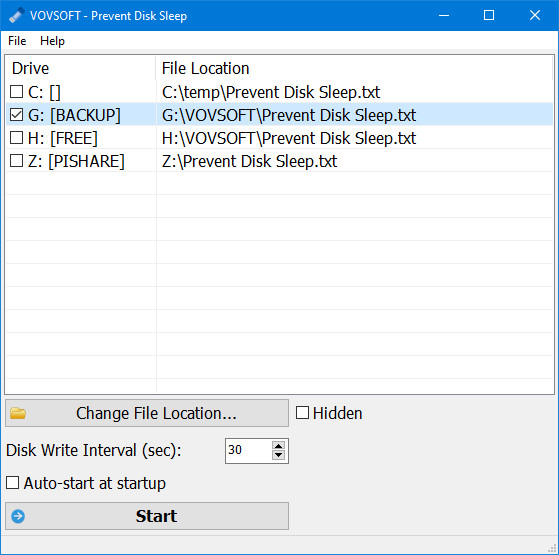Click the File Location column header
This screenshot has width=559, height=555.
point(354,68)
